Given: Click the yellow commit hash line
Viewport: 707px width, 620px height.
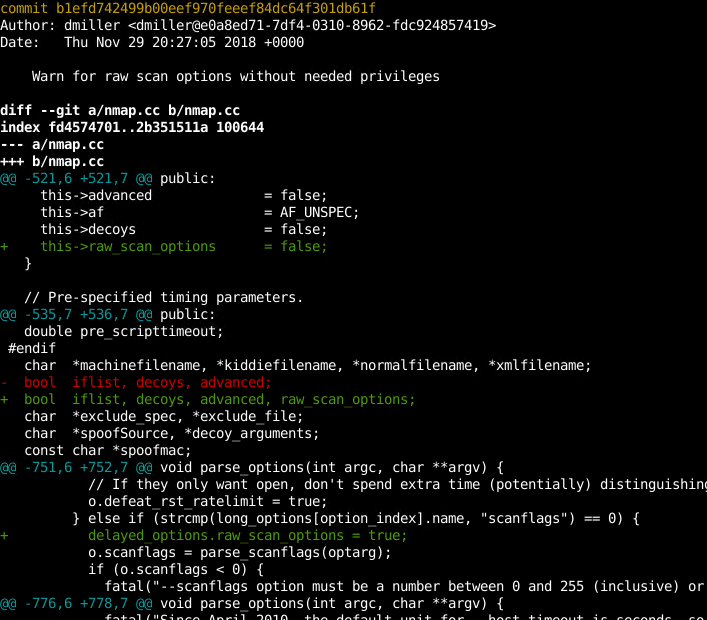Looking at the screenshot, I should (188, 8).
